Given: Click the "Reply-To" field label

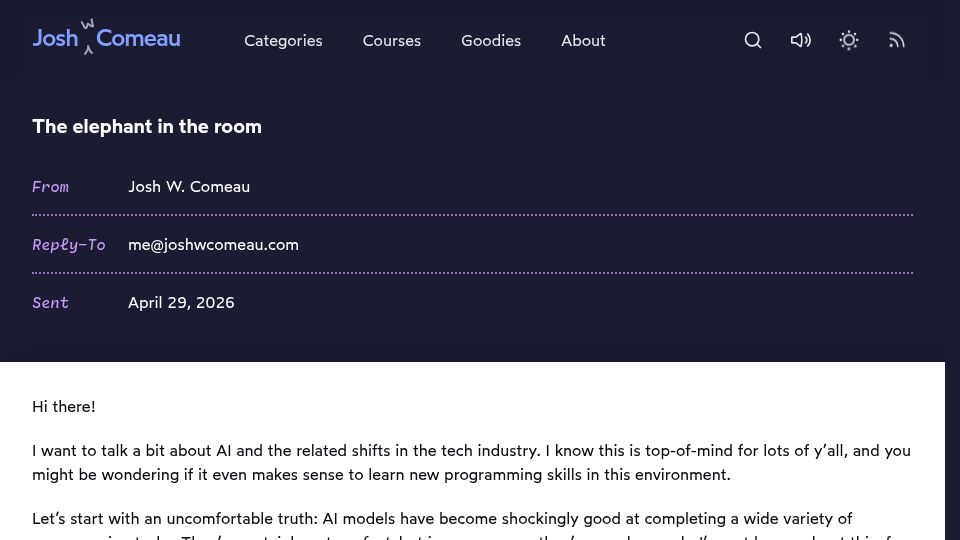Looking at the screenshot, I should pos(69,245).
